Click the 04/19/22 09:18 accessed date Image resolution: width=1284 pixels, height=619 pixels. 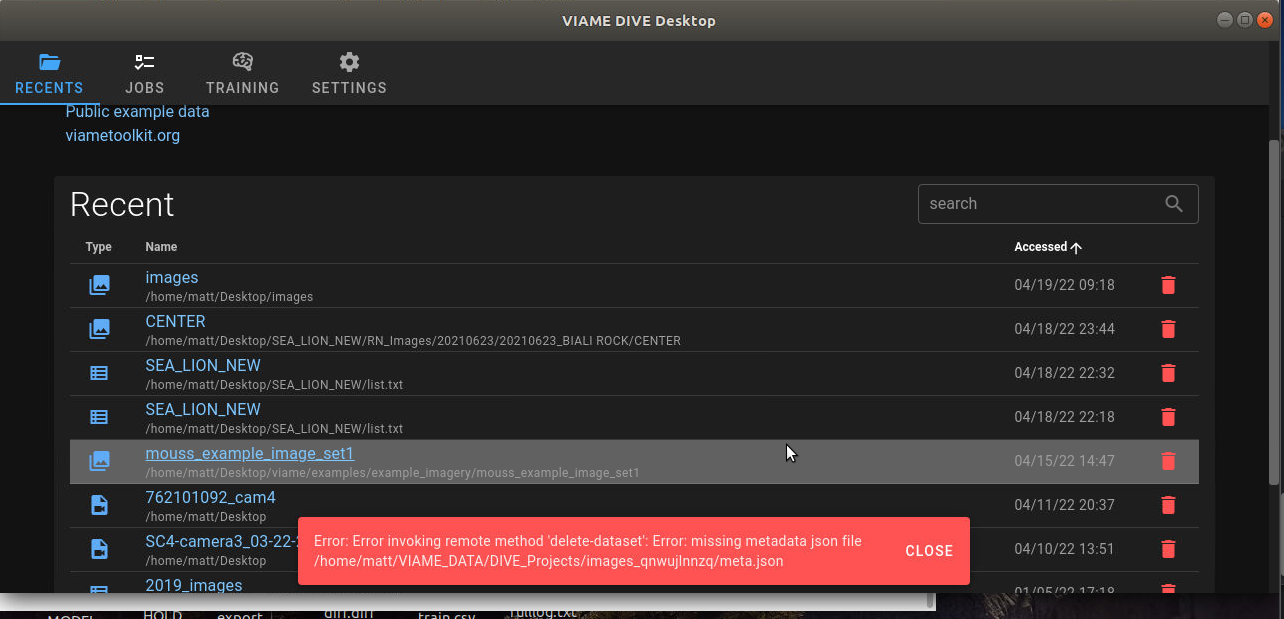(1064, 285)
